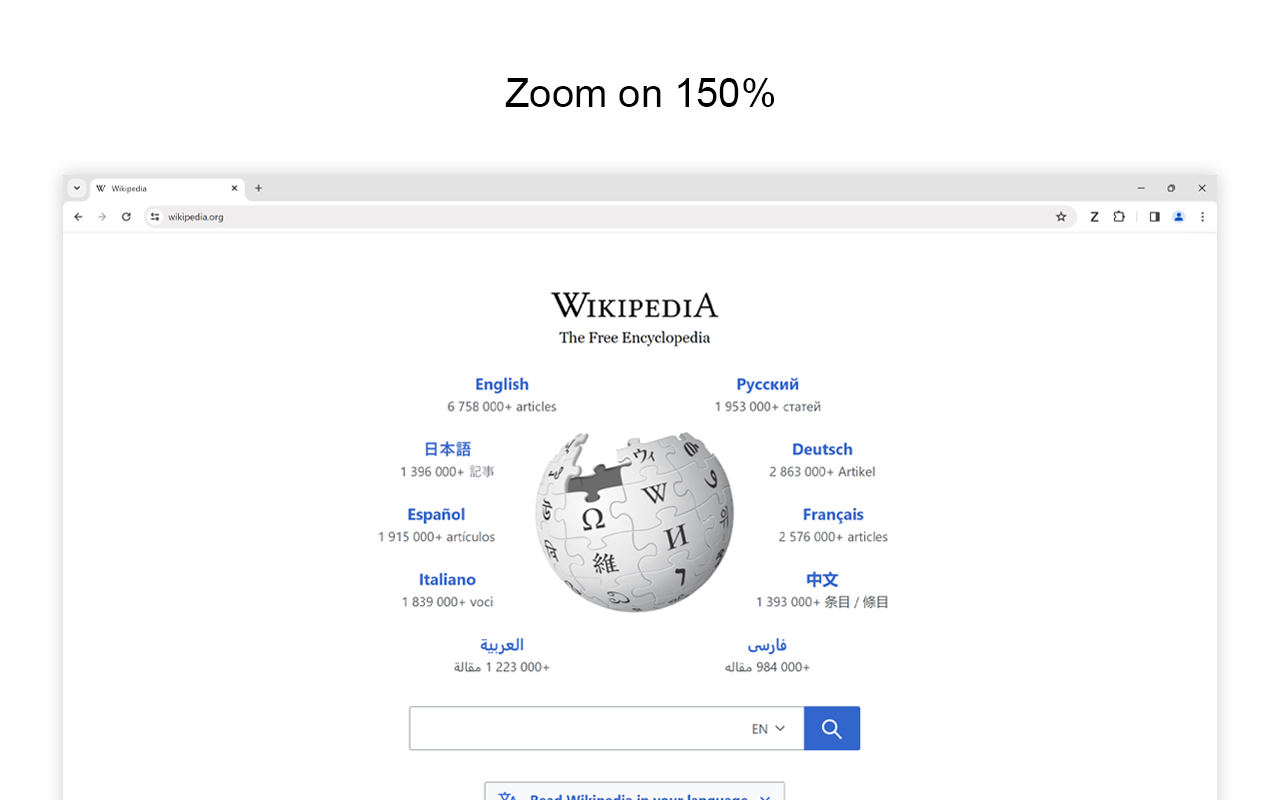Click the side panel icon

pyautogui.click(x=1154, y=216)
